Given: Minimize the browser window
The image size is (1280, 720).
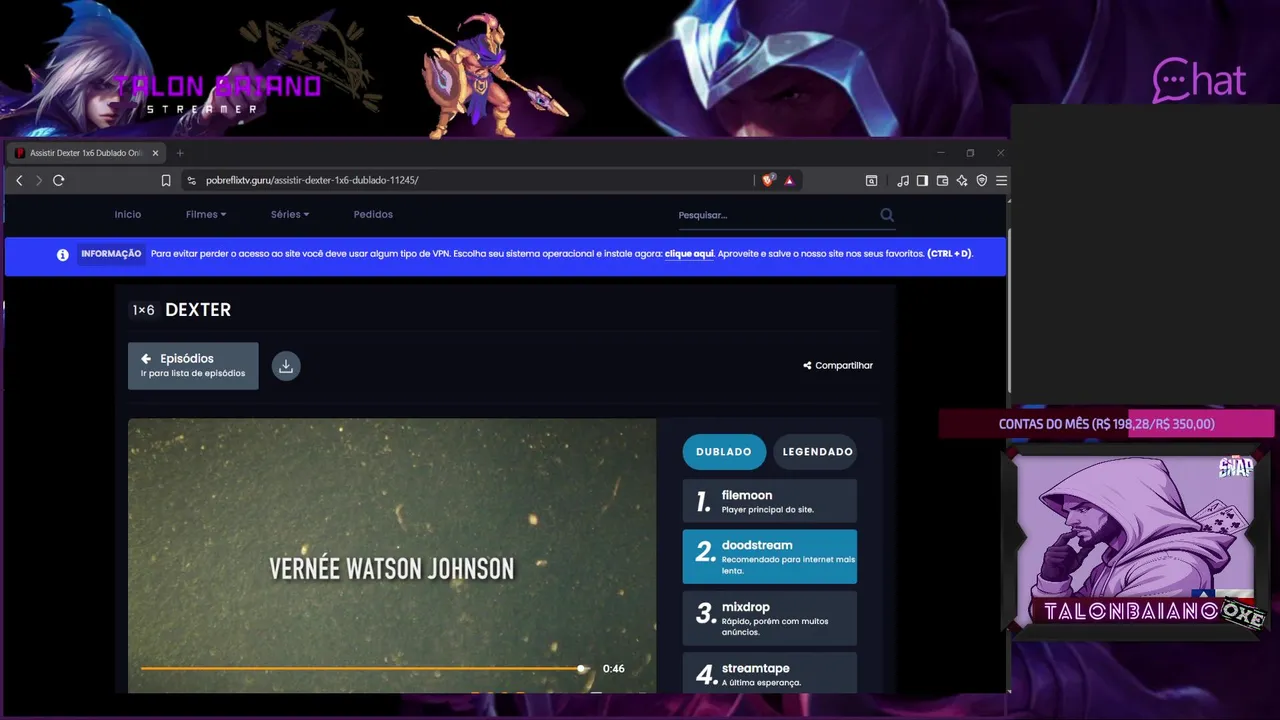Looking at the screenshot, I should 940,153.
